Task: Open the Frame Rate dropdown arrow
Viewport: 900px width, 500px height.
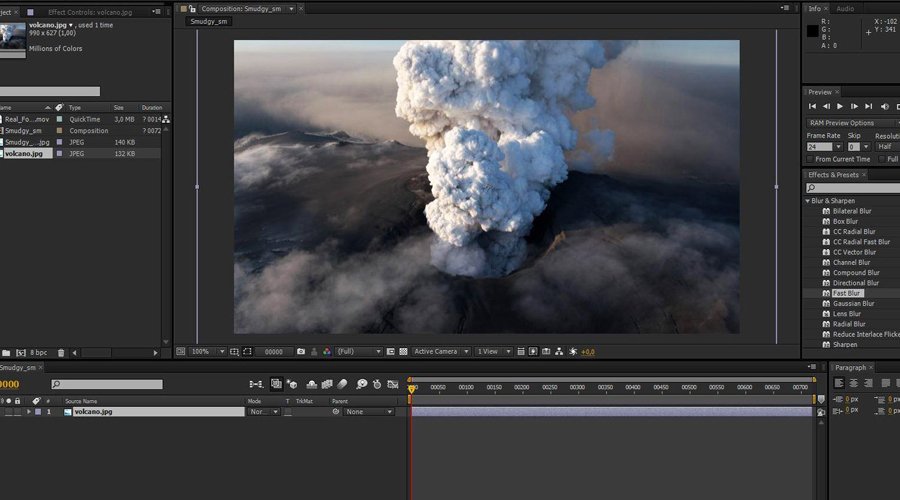Action: tap(838, 147)
